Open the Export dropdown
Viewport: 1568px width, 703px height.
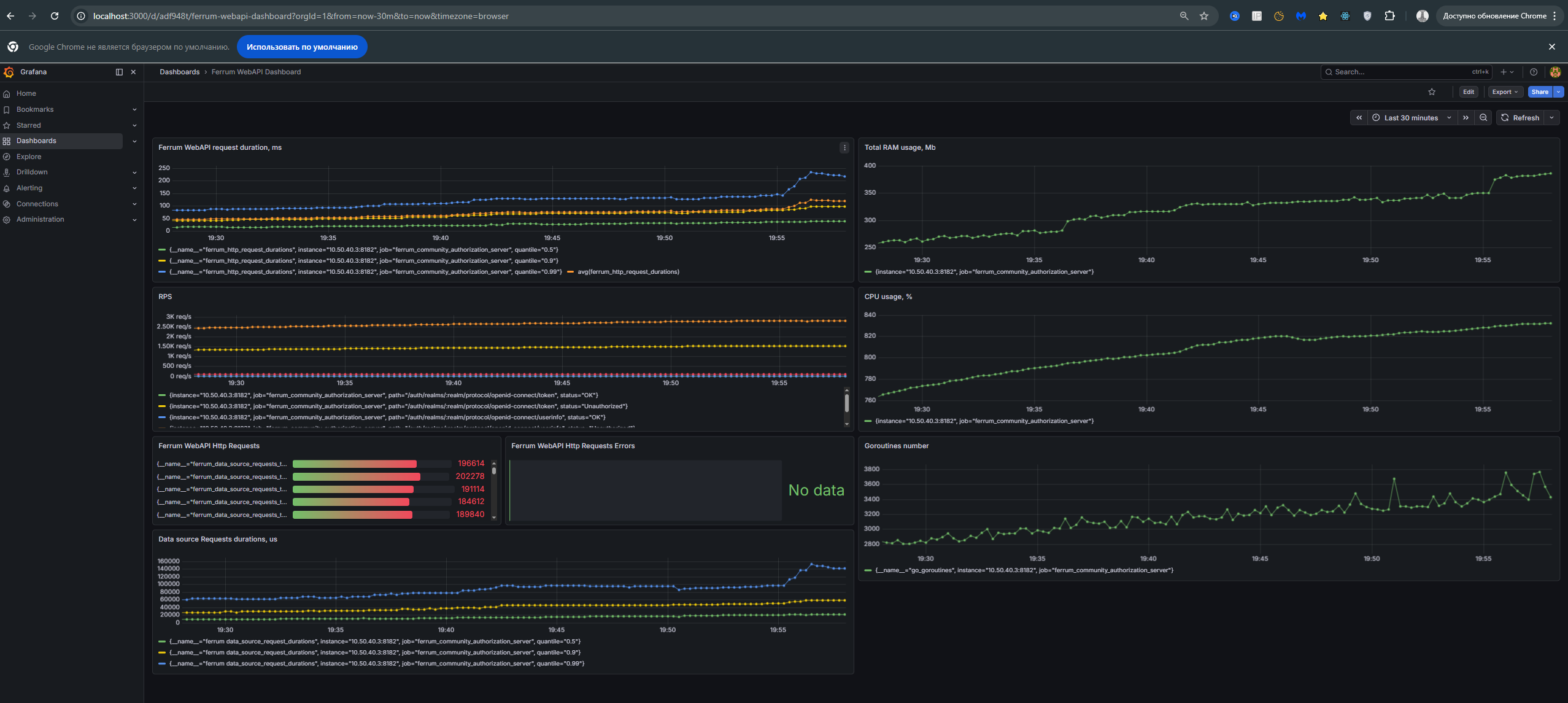1504,91
